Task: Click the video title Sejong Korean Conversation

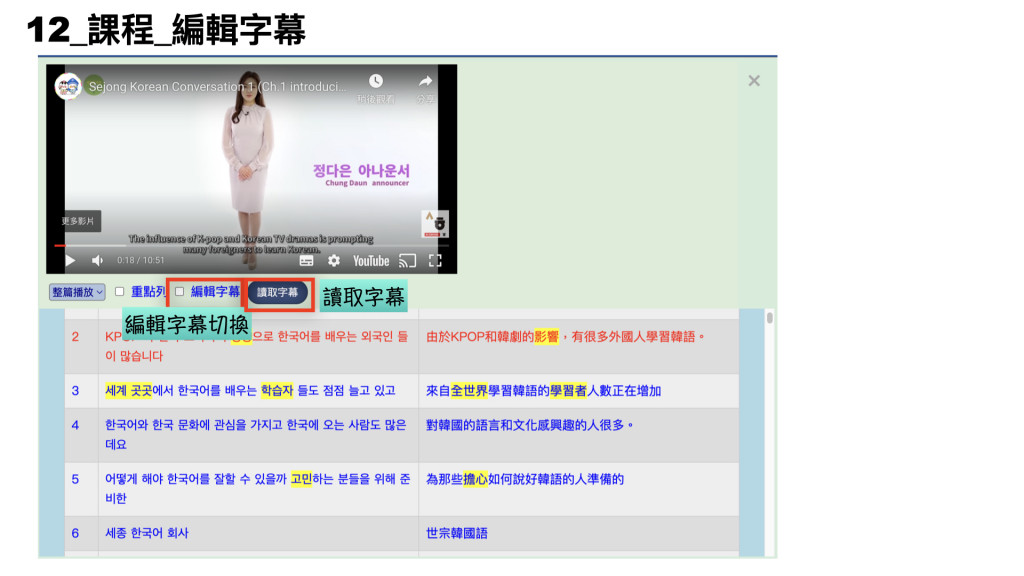Action: [217, 86]
